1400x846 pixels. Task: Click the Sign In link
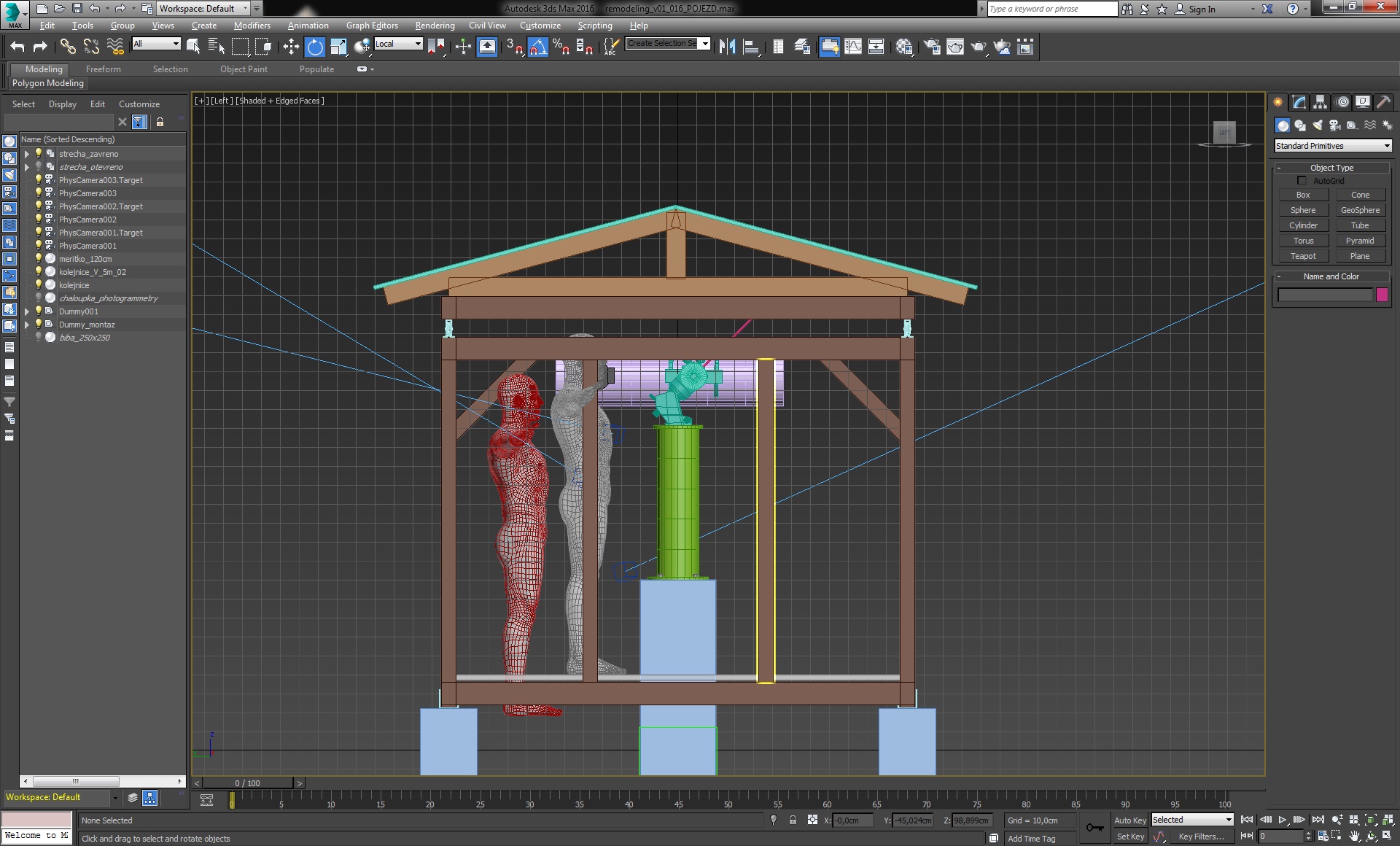click(1202, 9)
